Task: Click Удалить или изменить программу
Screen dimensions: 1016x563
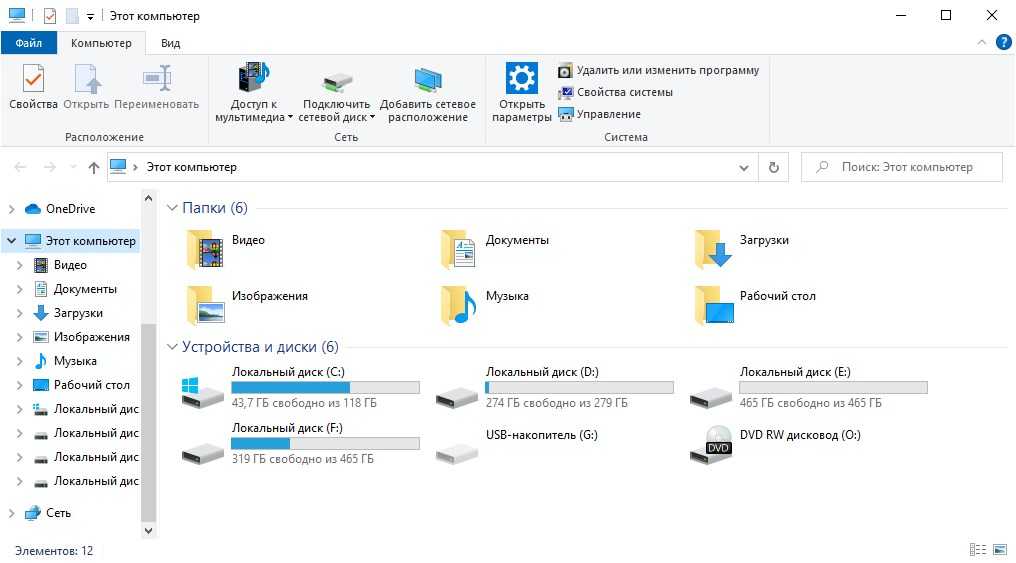Action: pos(658,70)
